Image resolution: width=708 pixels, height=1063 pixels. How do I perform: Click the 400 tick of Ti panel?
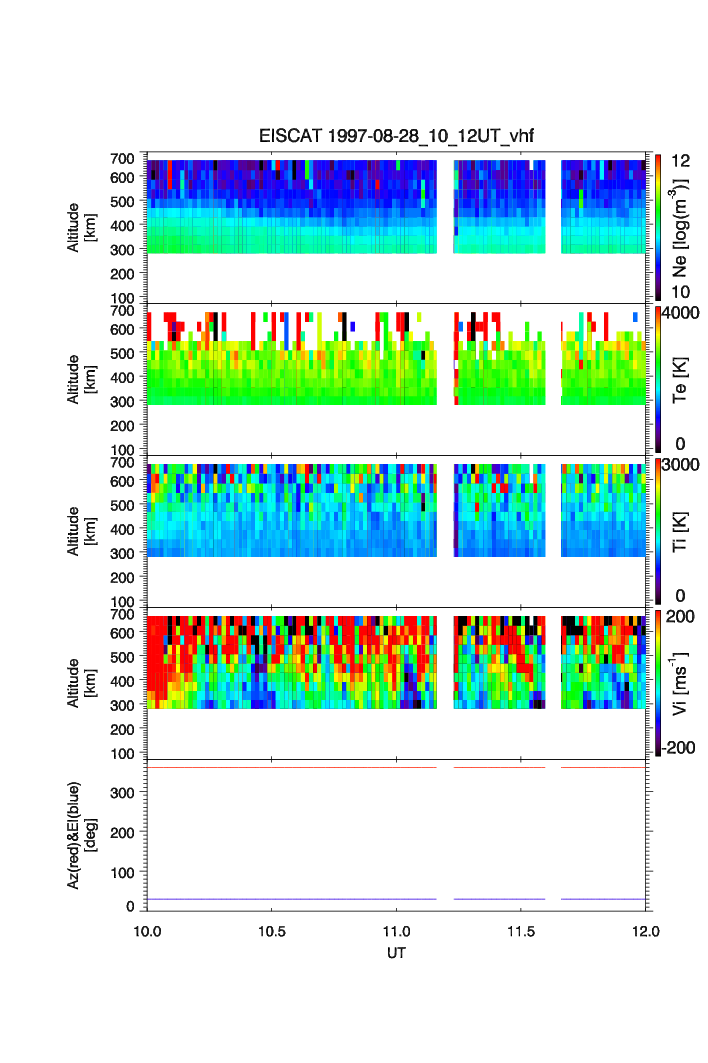(x=123, y=529)
